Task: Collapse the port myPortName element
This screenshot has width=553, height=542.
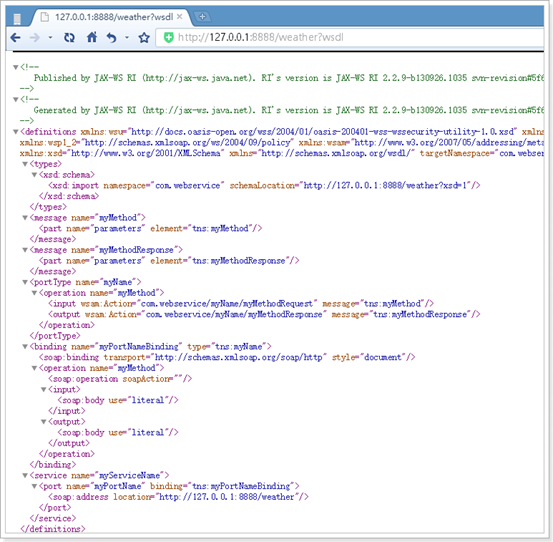Action: (34, 486)
